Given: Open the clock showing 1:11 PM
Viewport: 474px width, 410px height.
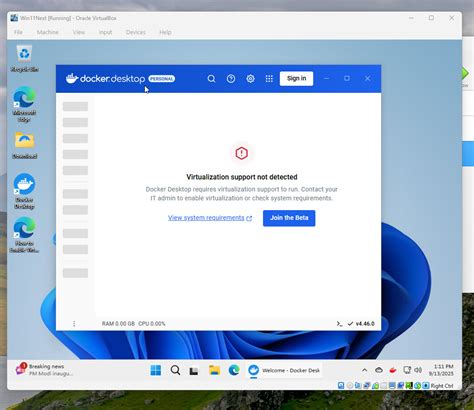Looking at the screenshot, I should 441,370.
